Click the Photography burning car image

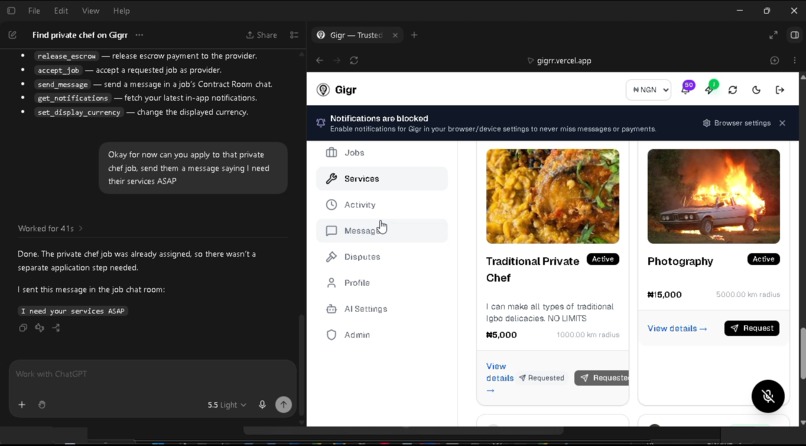[x=713, y=196]
